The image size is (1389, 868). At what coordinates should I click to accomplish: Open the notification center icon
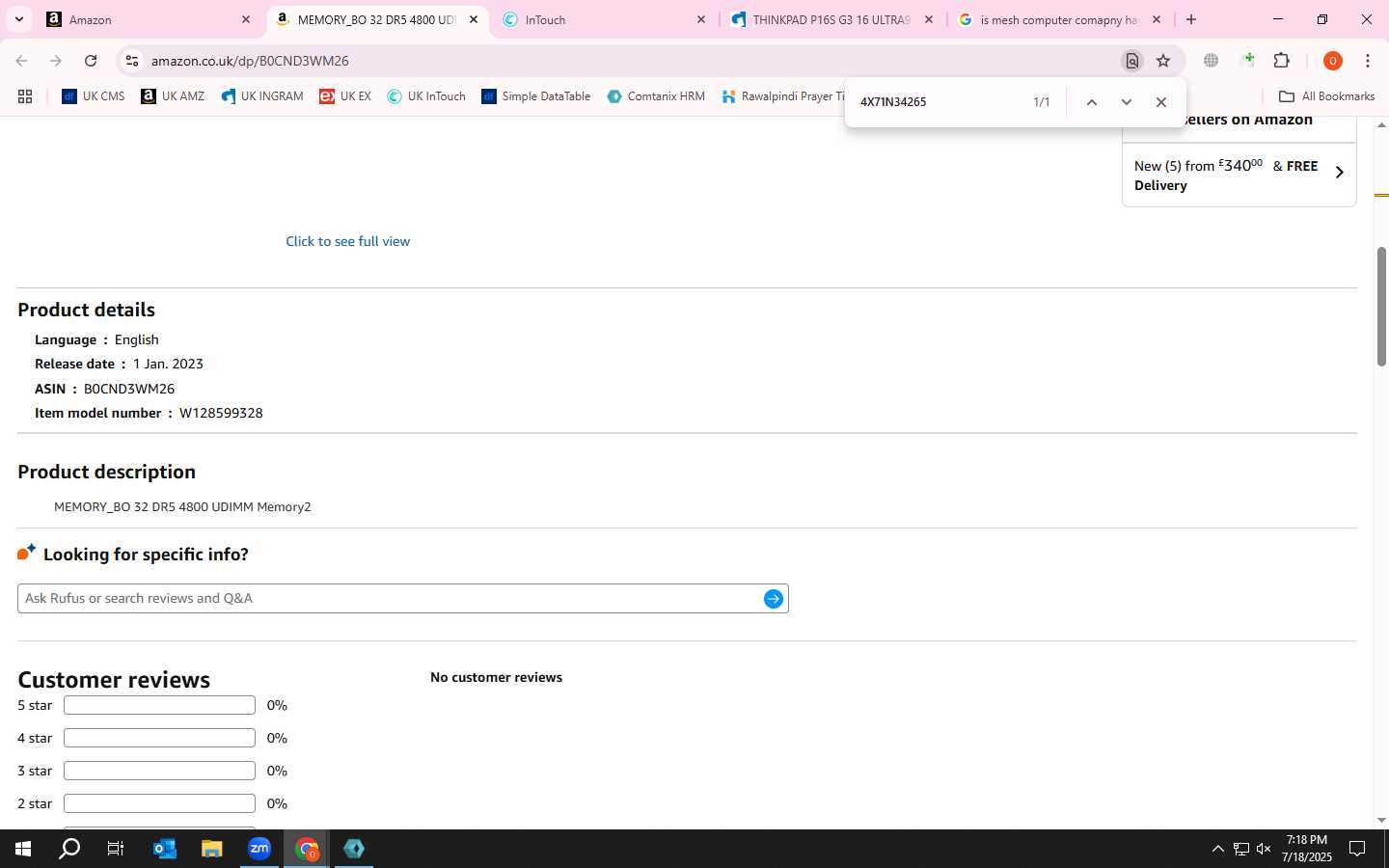coord(1356,849)
